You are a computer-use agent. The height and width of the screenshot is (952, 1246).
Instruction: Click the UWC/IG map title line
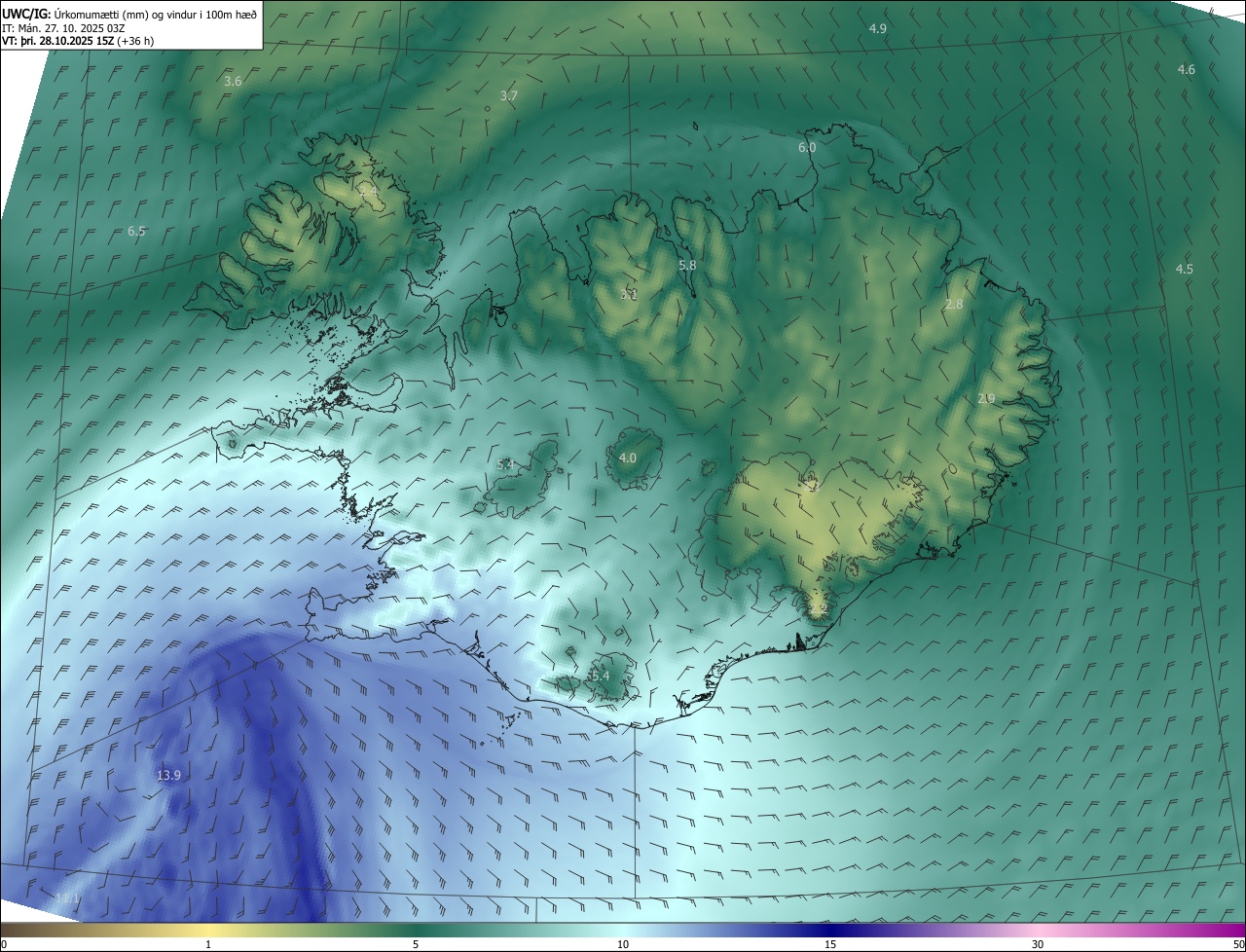(129, 13)
